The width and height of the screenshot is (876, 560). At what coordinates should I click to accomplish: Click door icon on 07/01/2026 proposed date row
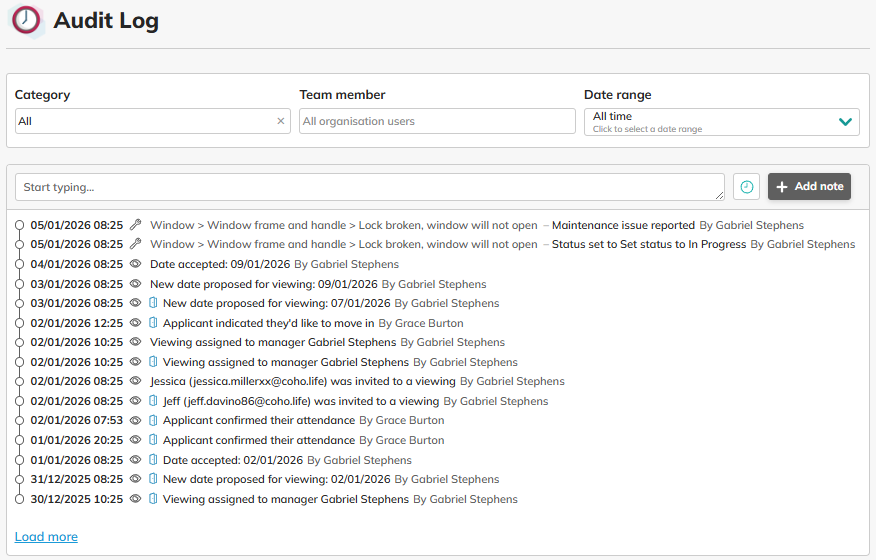coord(154,303)
